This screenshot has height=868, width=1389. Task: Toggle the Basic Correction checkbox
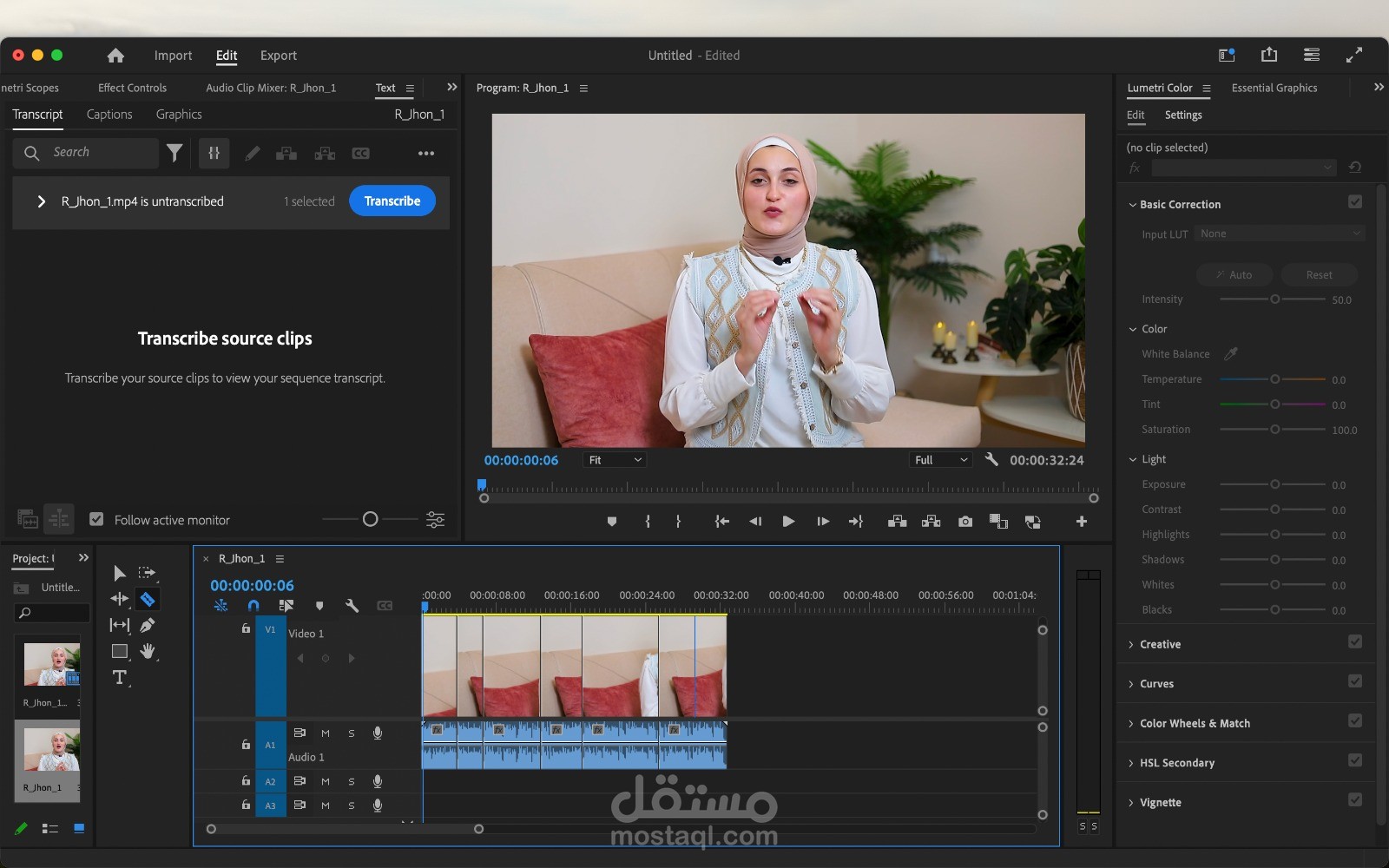1355,202
